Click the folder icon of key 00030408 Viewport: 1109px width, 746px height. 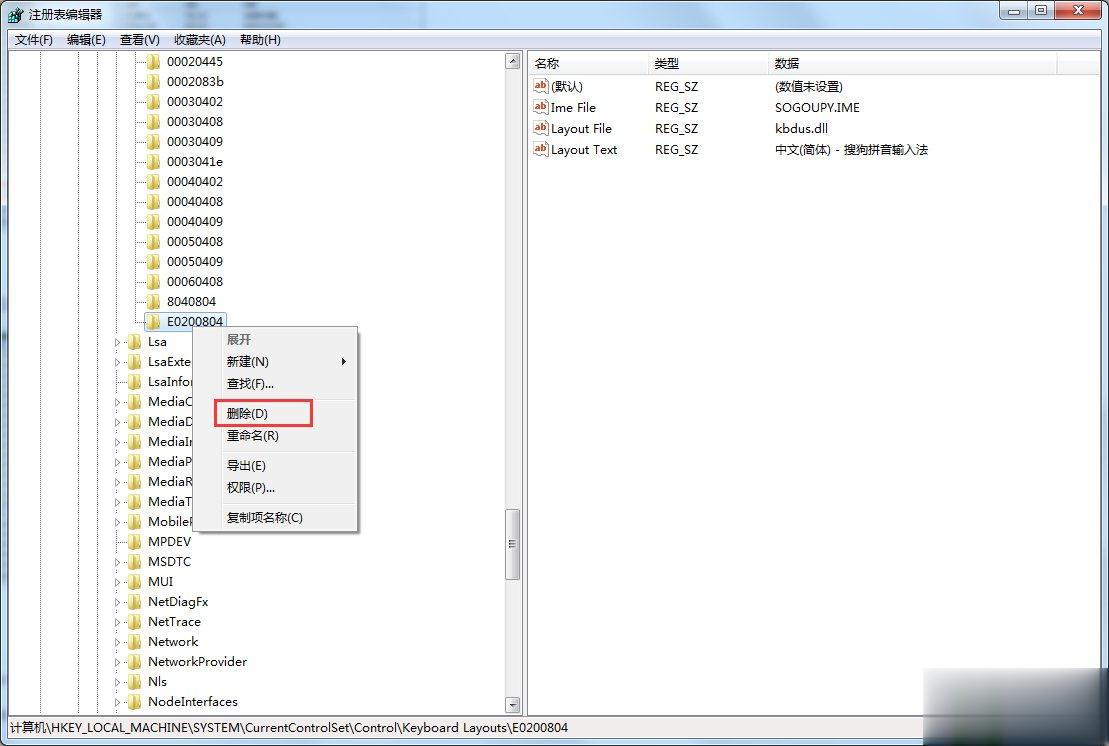click(153, 122)
